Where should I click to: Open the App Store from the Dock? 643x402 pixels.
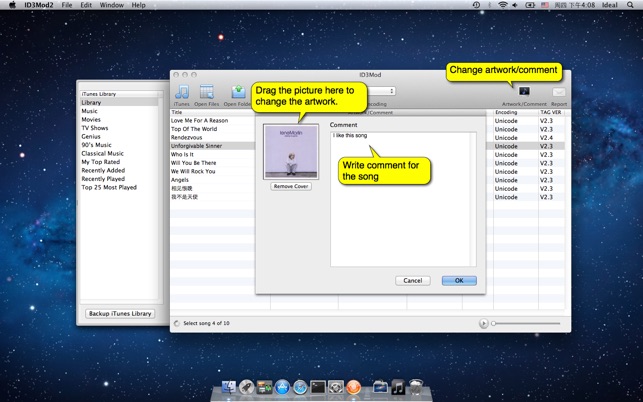[283, 387]
